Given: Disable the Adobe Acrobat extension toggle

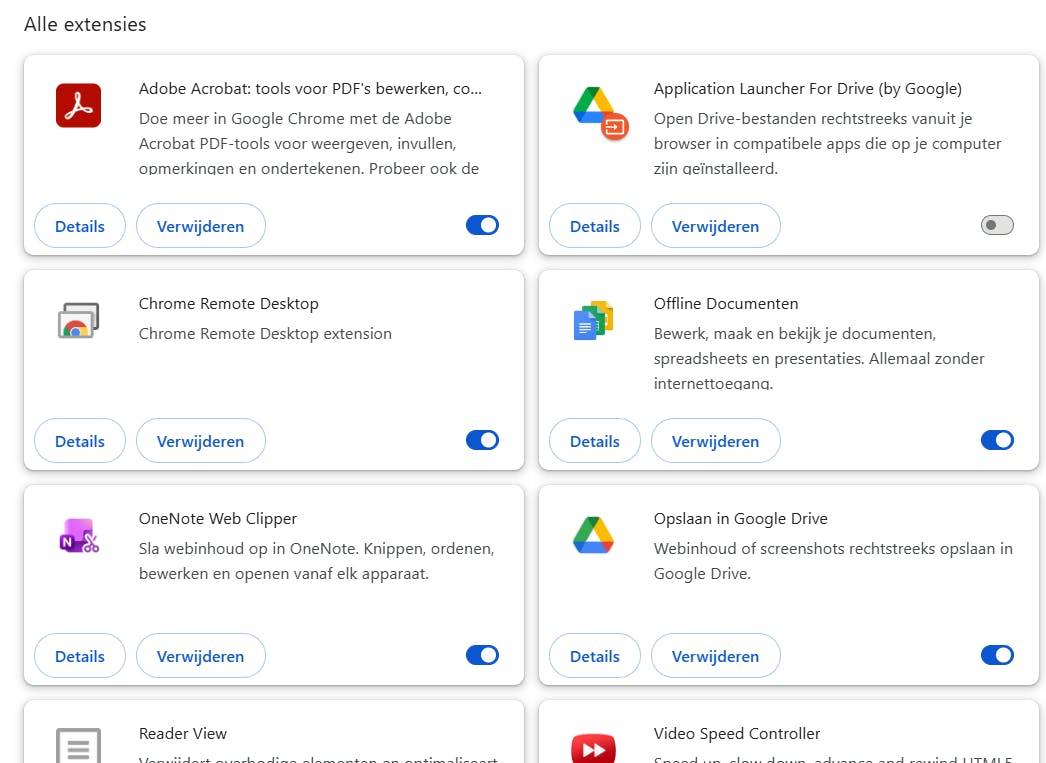Looking at the screenshot, I should (482, 225).
